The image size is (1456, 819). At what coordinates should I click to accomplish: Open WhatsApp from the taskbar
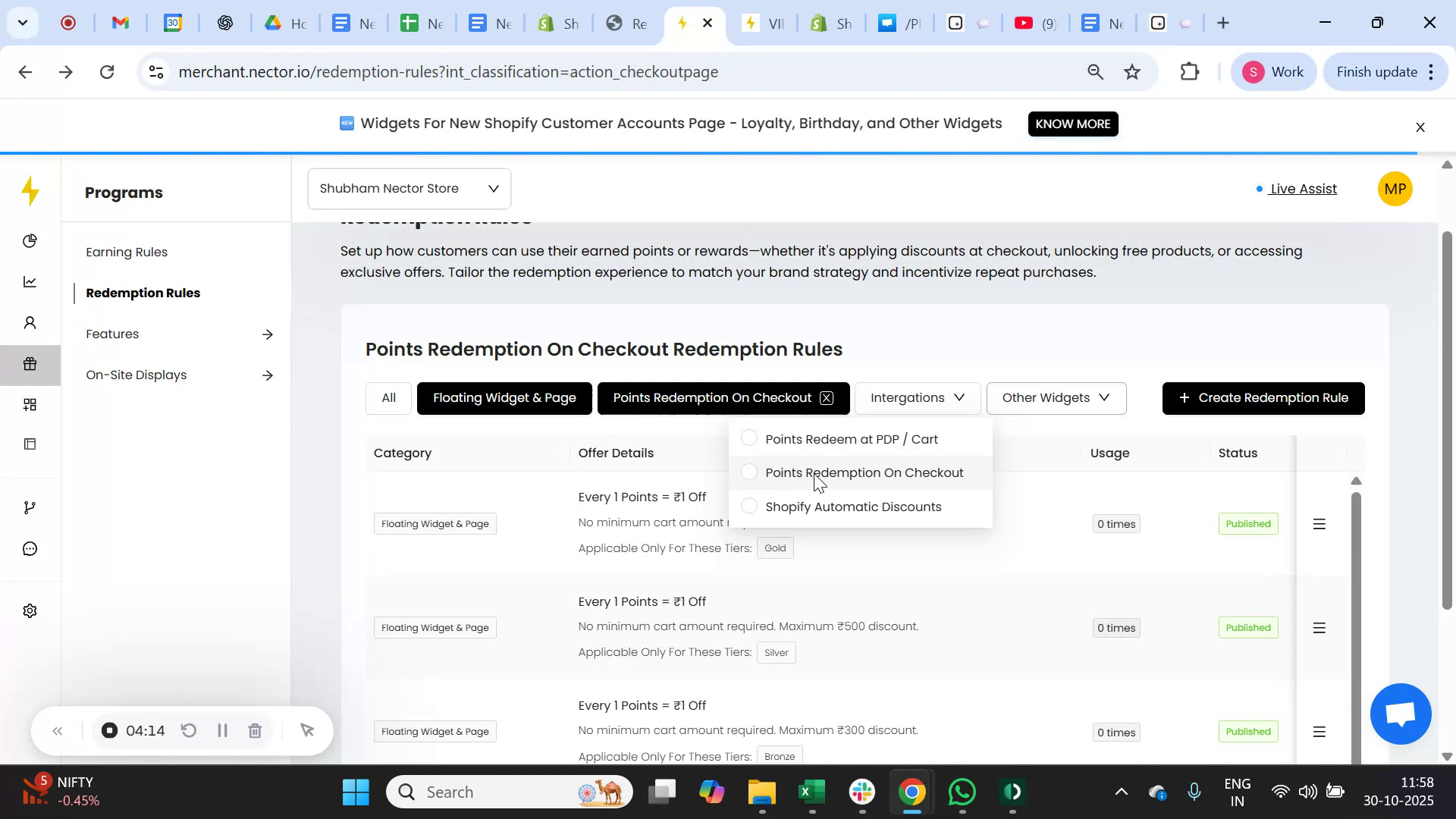coord(961,791)
